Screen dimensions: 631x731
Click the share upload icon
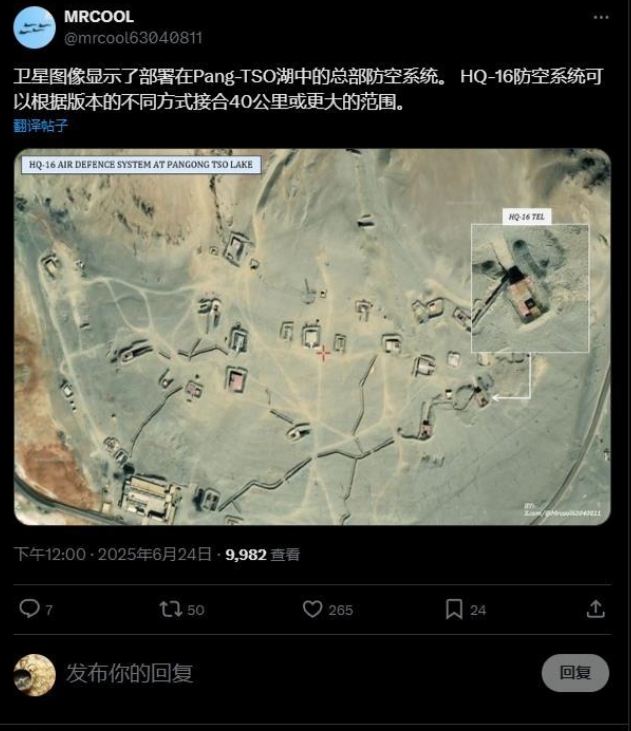(x=596, y=608)
